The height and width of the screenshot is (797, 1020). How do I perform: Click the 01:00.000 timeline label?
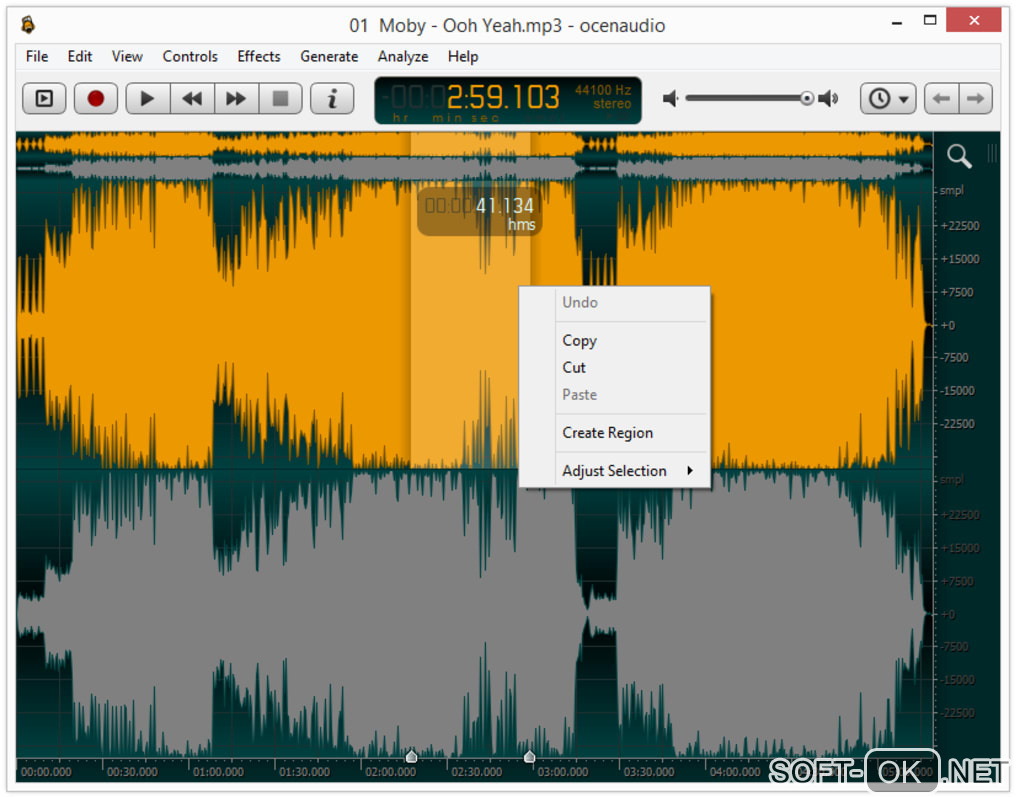pos(219,772)
